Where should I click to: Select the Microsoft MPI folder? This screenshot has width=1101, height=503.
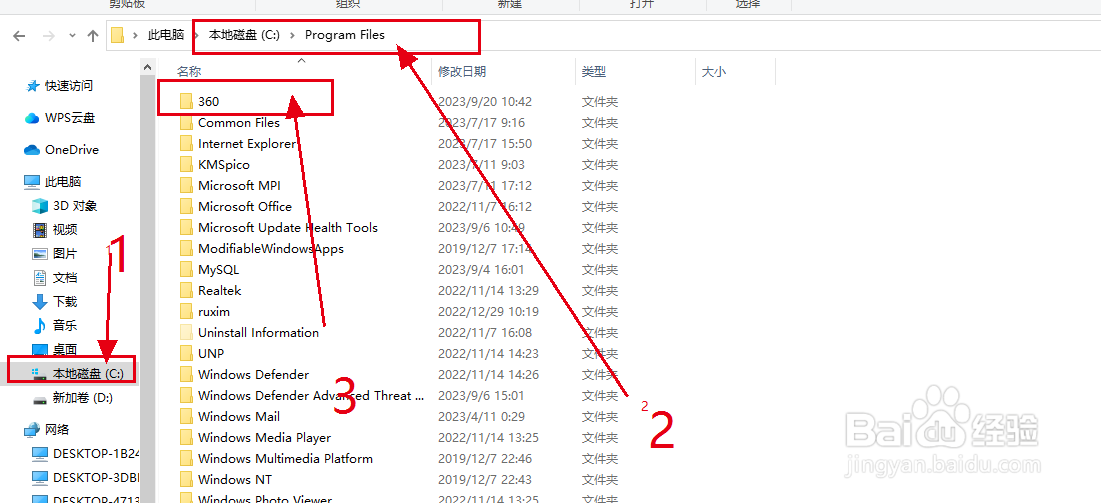click(x=239, y=185)
